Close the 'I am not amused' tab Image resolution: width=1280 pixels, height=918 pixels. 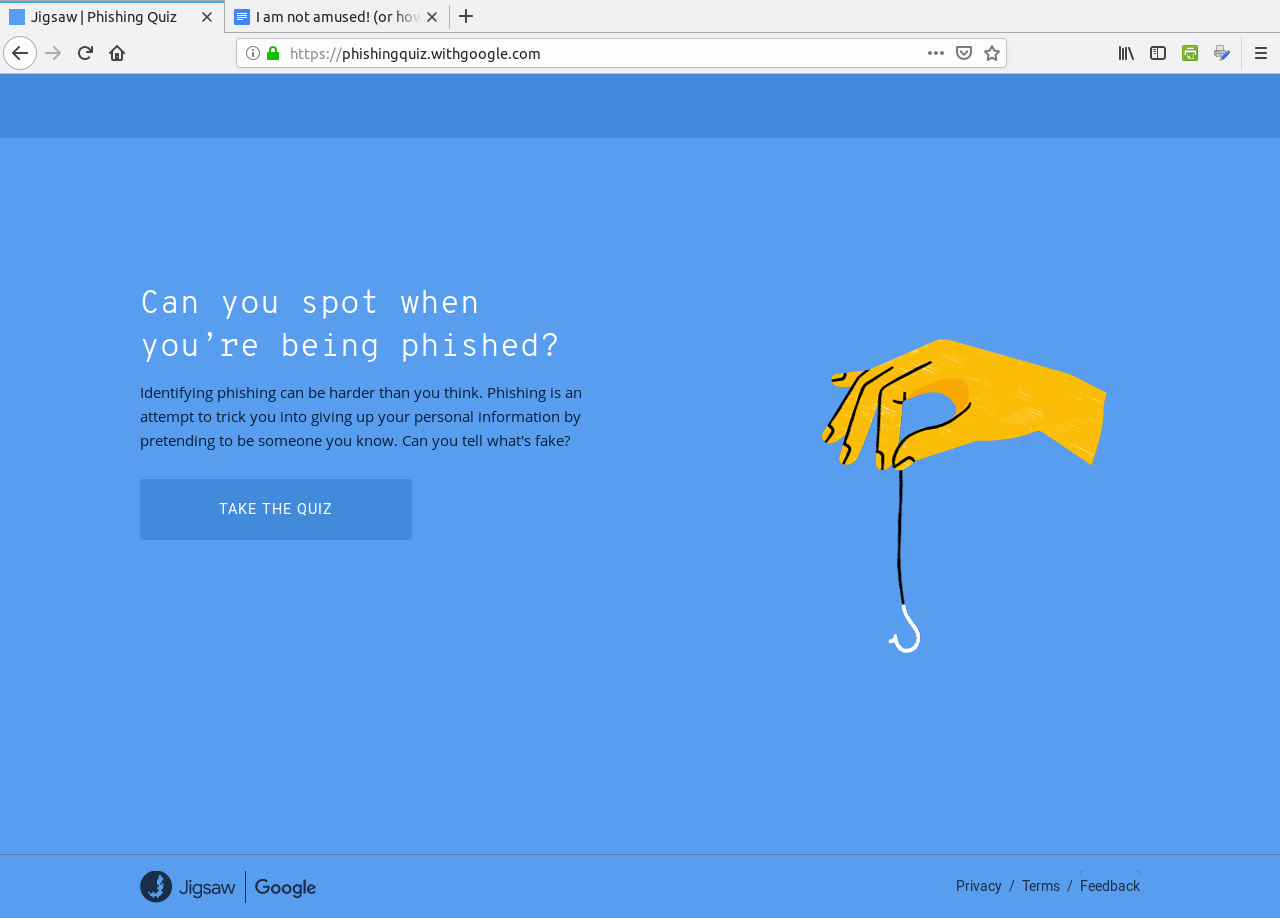pyautogui.click(x=432, y=17)
